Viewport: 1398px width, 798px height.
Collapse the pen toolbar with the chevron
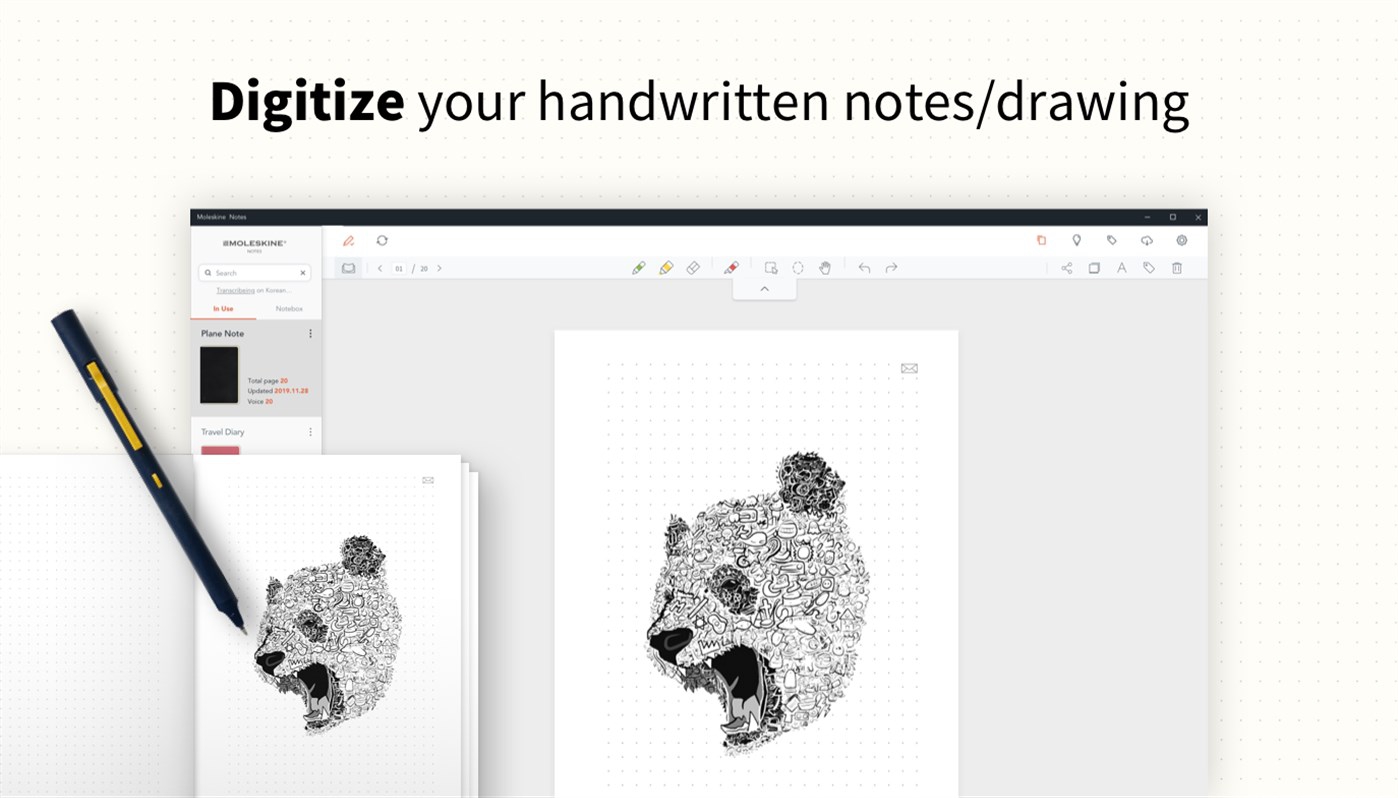[x=765, y=289]
